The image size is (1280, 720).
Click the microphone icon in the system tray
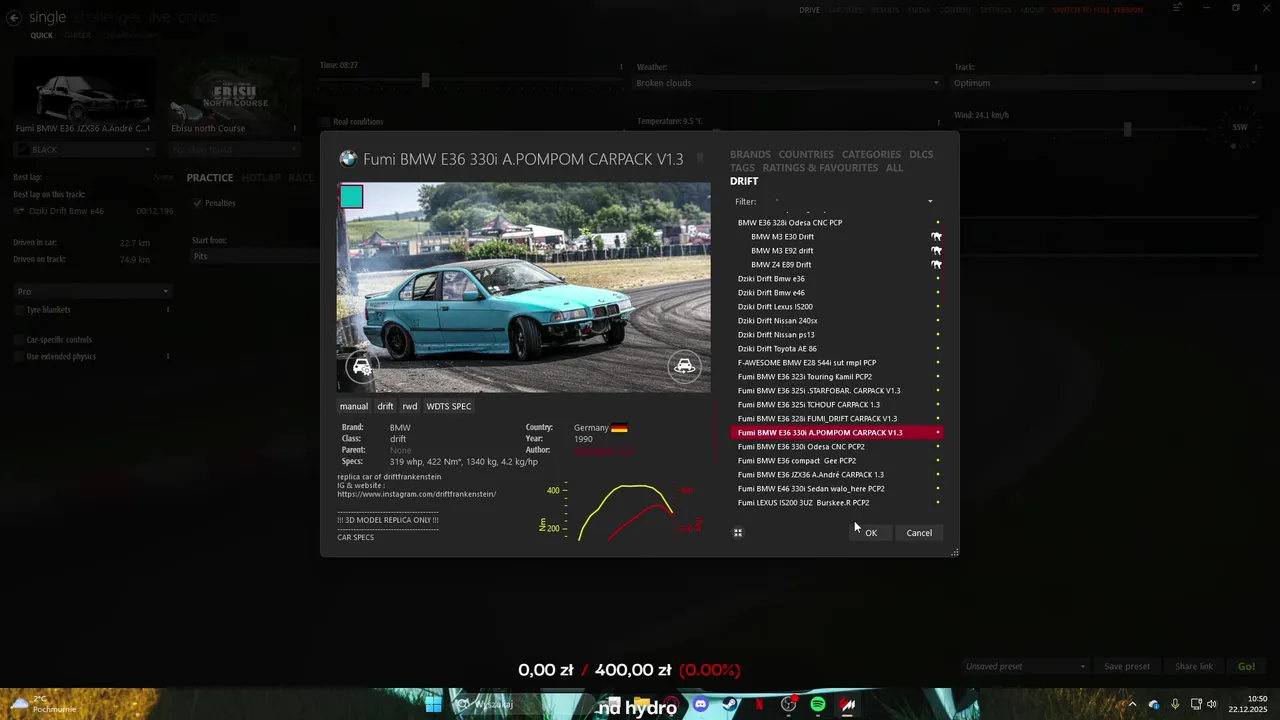coord(1175,705)
